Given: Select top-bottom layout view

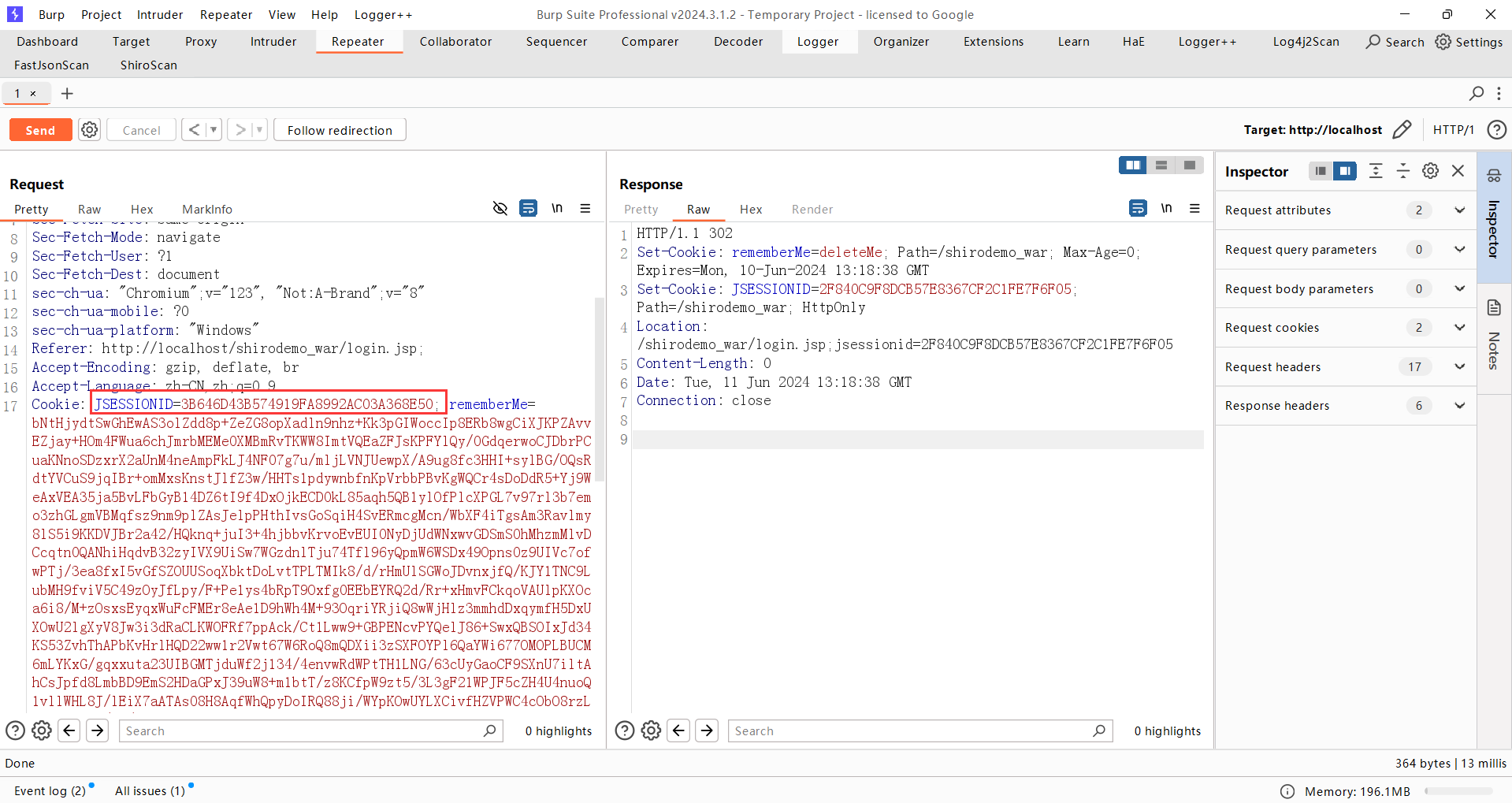Looking at the screenshot, I should [1161, 165].
